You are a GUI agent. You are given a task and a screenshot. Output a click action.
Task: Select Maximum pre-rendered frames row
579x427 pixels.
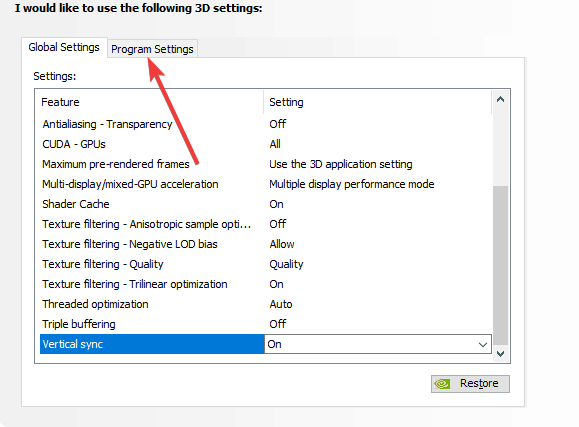266,164
